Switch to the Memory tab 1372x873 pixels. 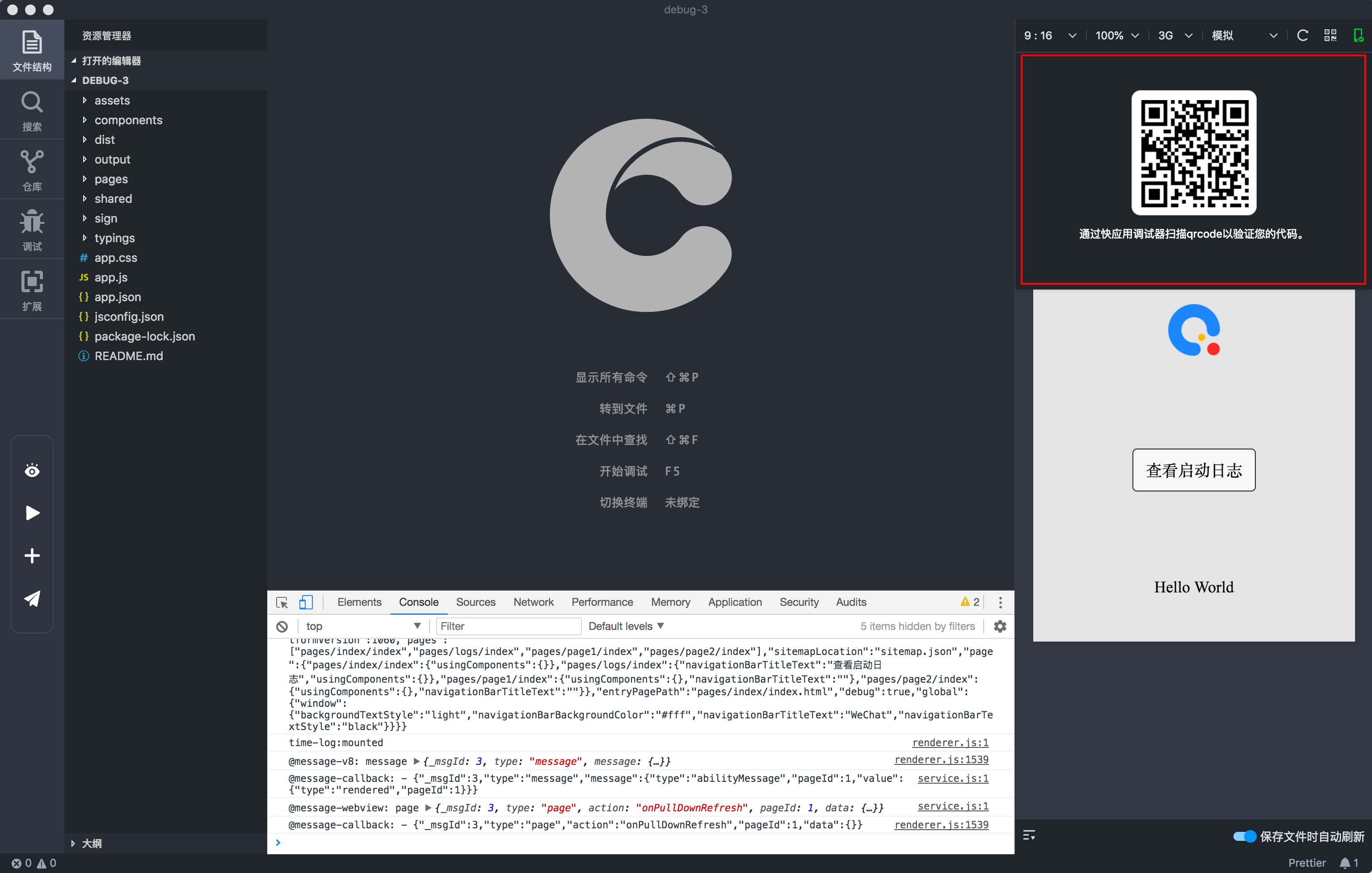pos(670,603)
